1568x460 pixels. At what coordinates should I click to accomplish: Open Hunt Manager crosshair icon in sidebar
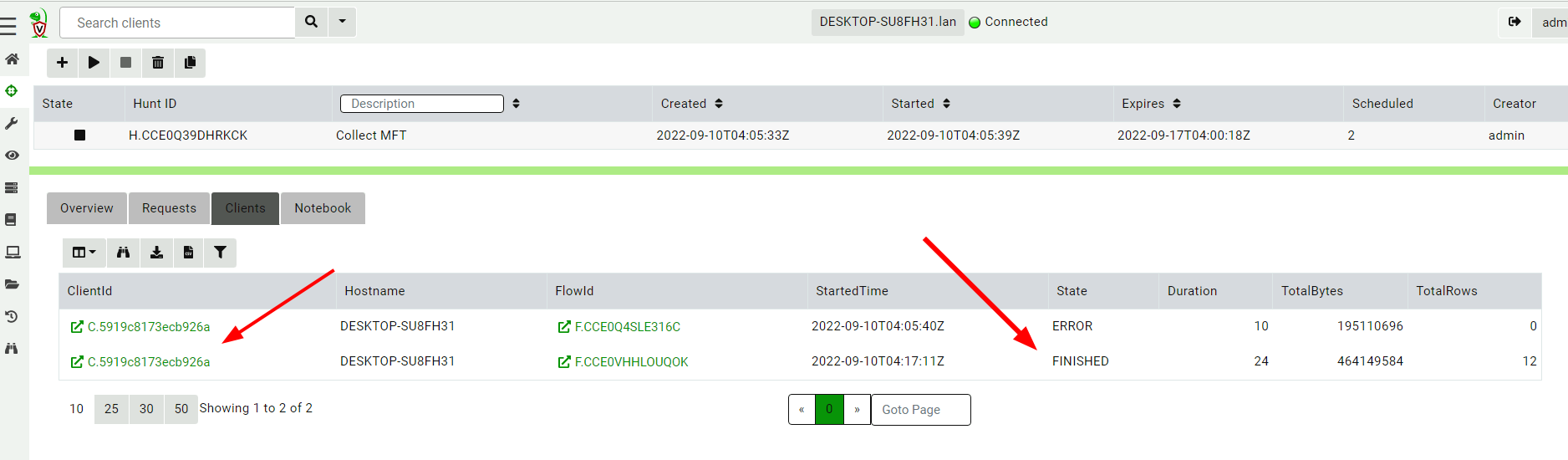pyautogui.click(x=12, y=90)
